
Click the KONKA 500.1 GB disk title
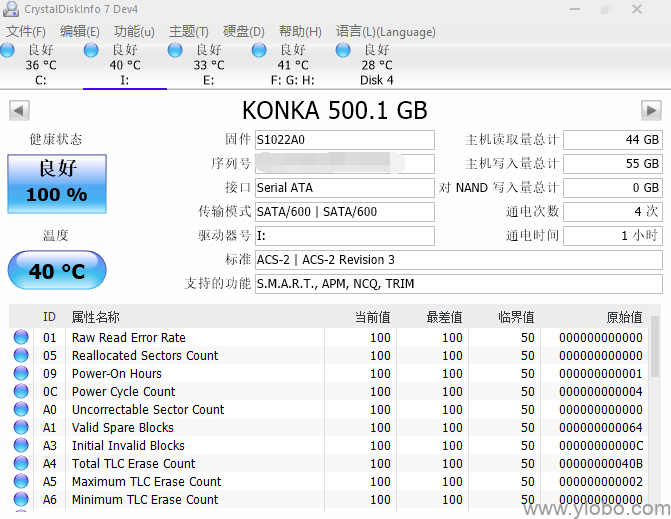tap(335, 110)
